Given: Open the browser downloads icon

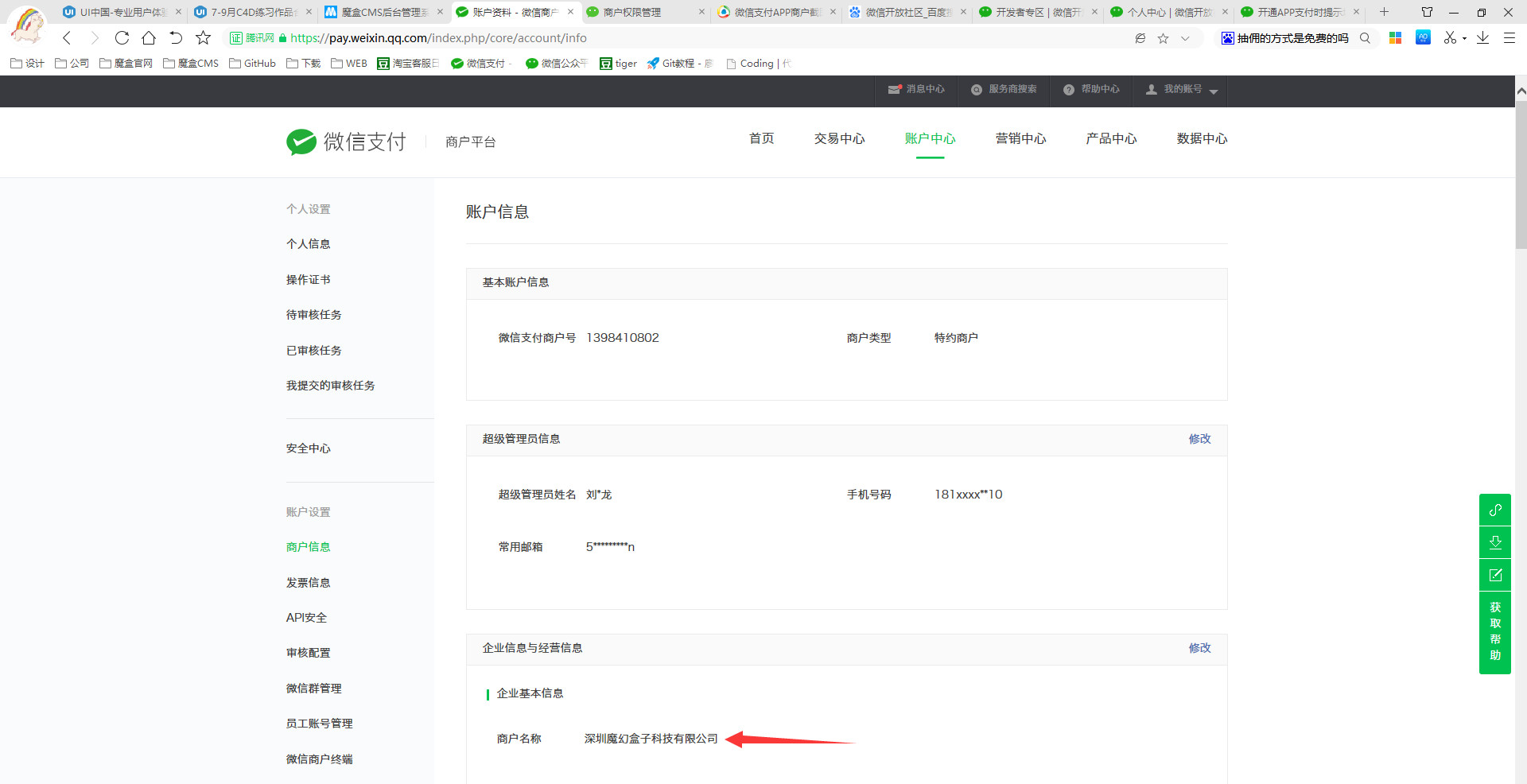Looking at the screenshot, I should pyautogui.click(x=1482, y=37).
